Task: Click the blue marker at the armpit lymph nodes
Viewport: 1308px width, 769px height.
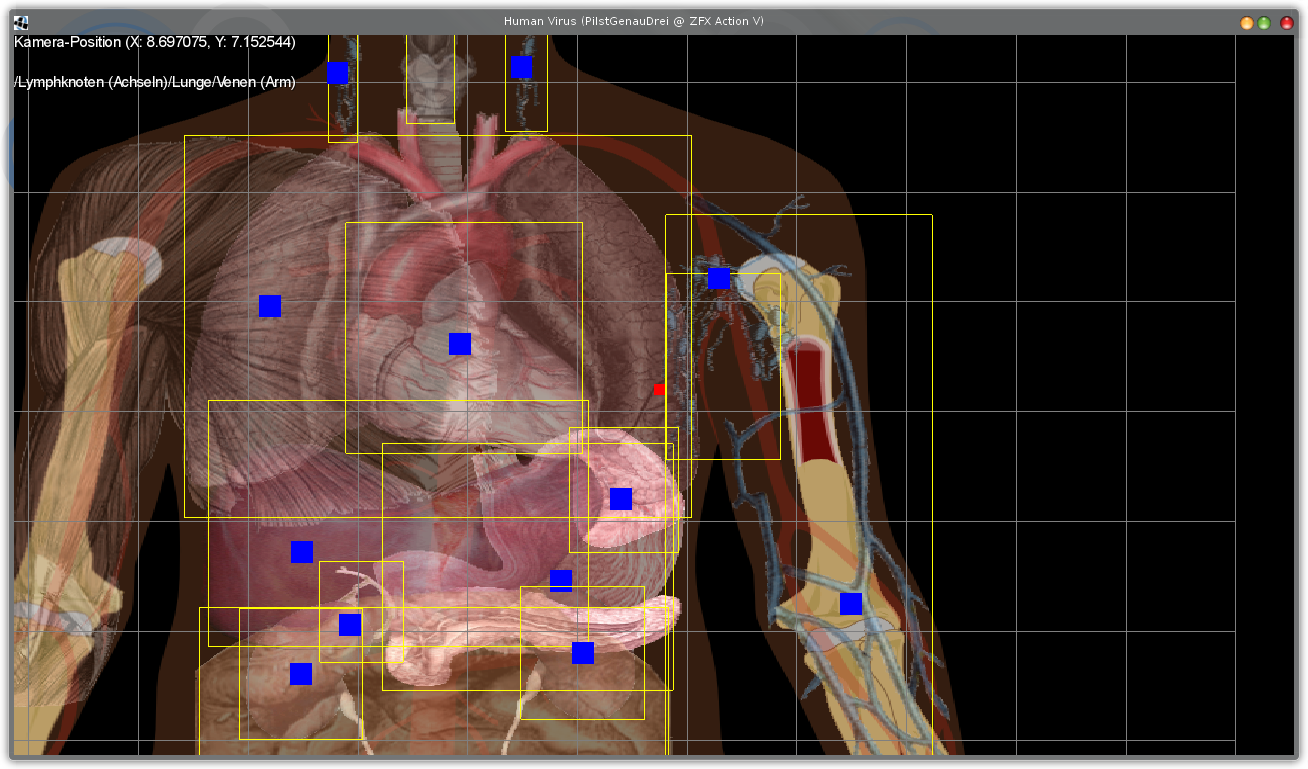Action: coord(719,279)
